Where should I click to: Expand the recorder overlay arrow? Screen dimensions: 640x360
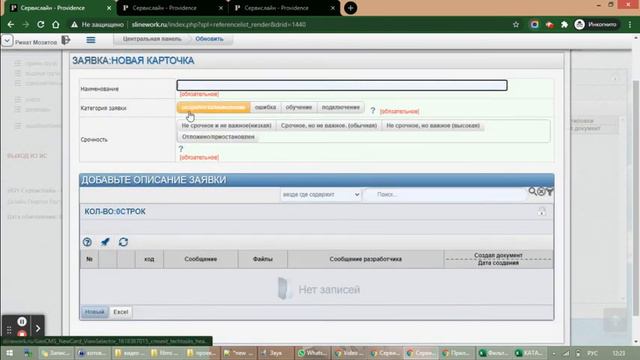pos(38,328)
